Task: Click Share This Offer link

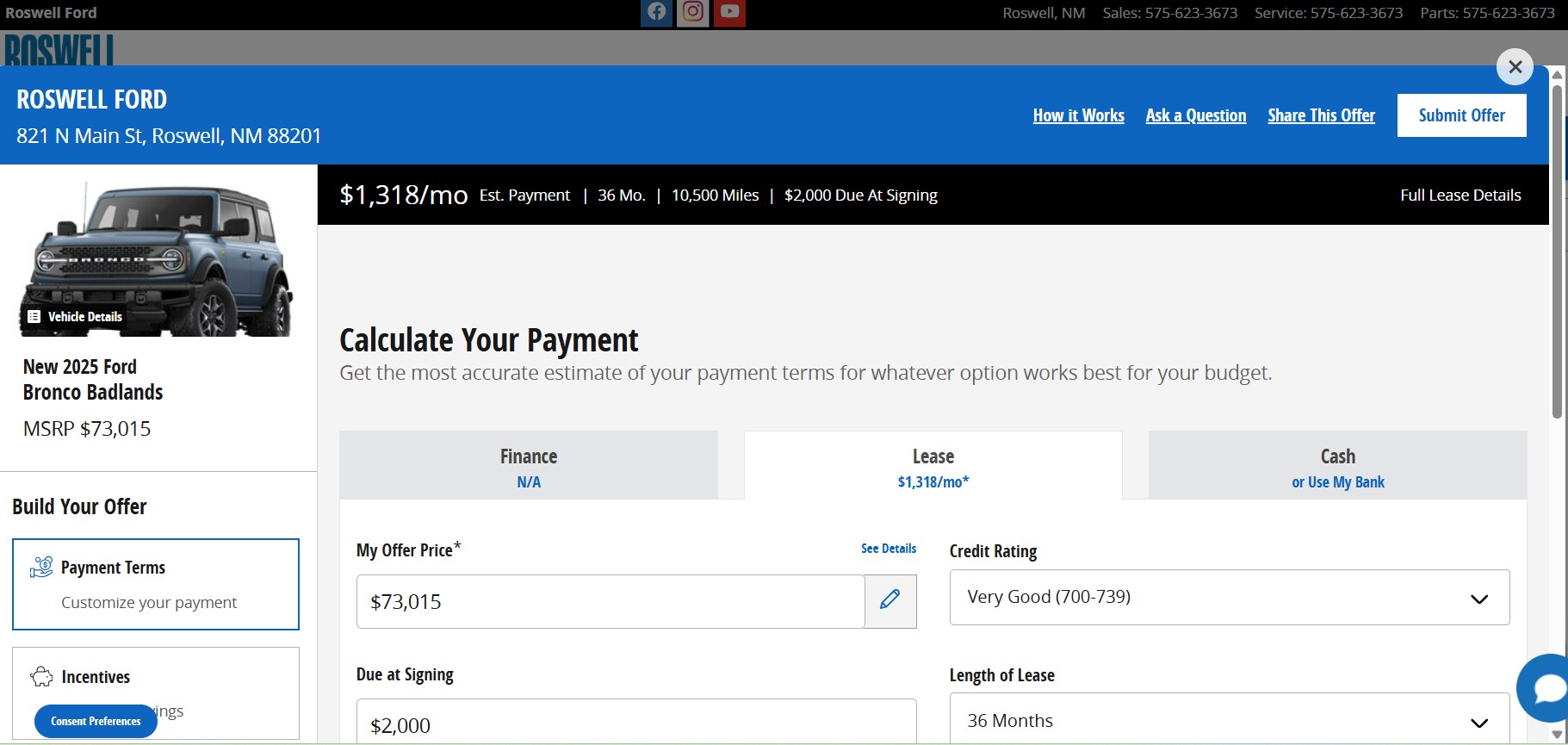Action: coord(1322,115)
